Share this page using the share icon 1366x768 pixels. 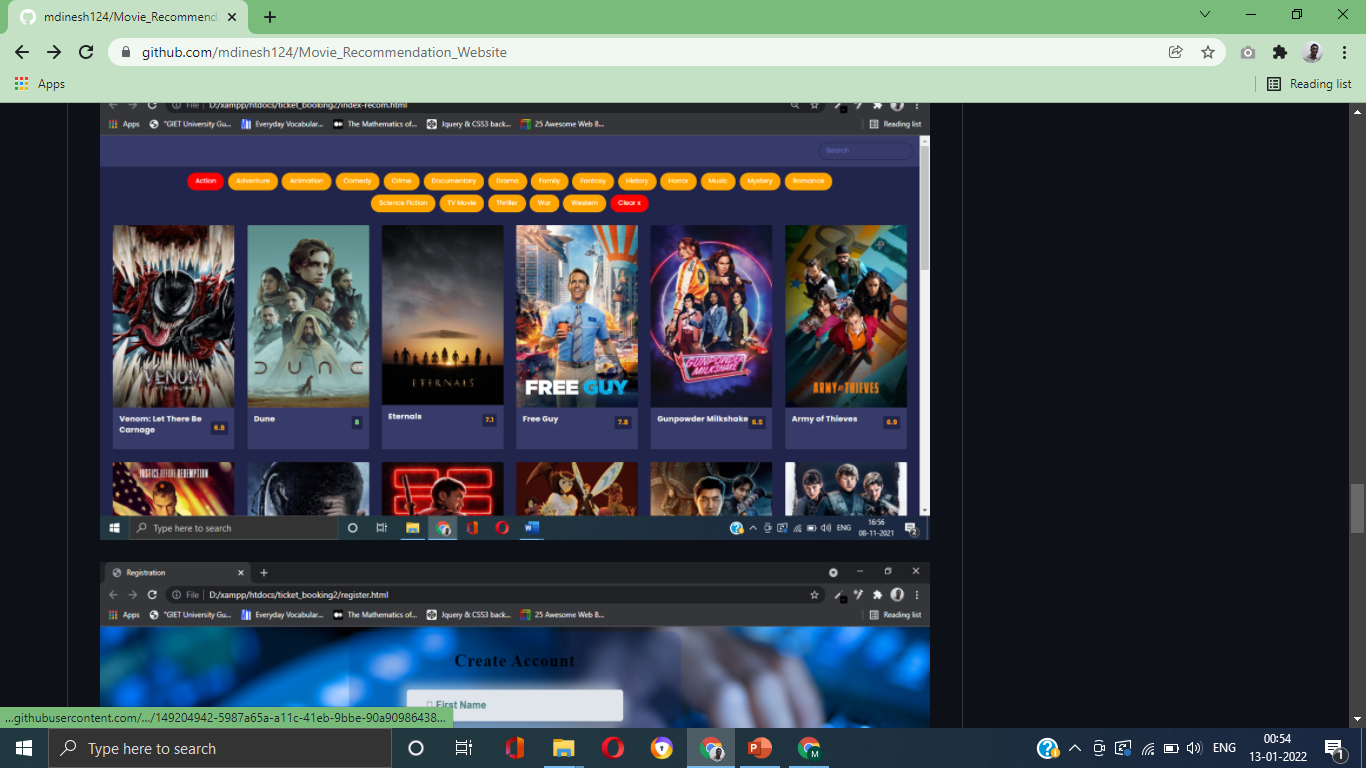(1176, 52)
